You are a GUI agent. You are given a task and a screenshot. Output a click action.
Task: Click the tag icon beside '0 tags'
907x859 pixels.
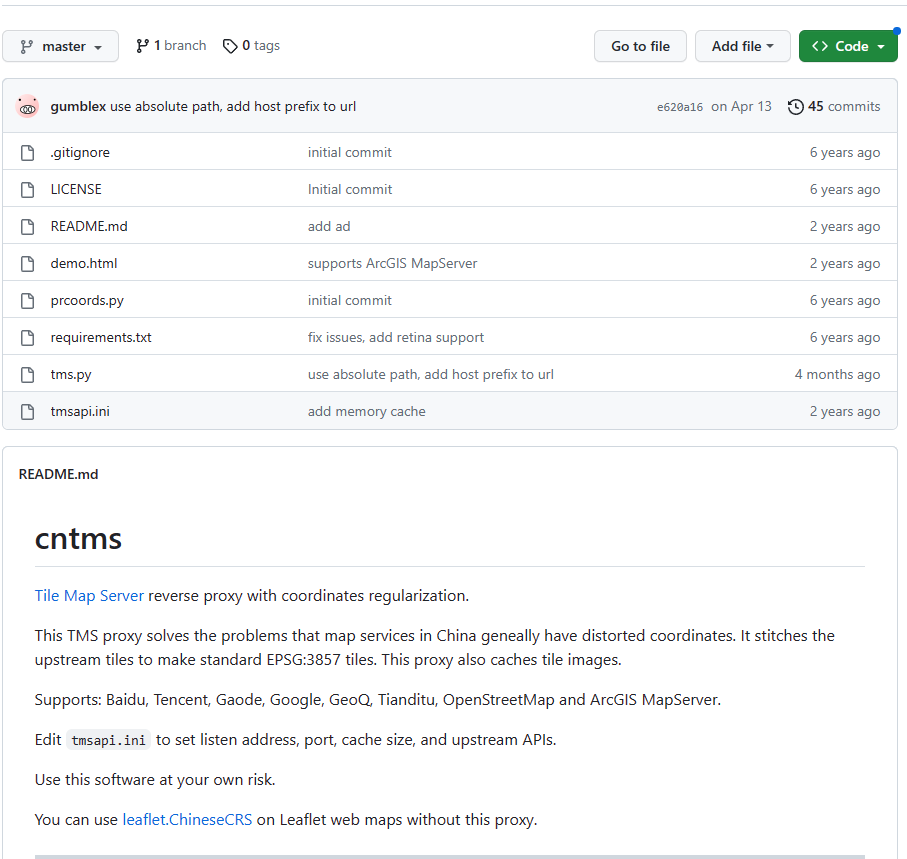pyautogui.click(x=230, y=46)
